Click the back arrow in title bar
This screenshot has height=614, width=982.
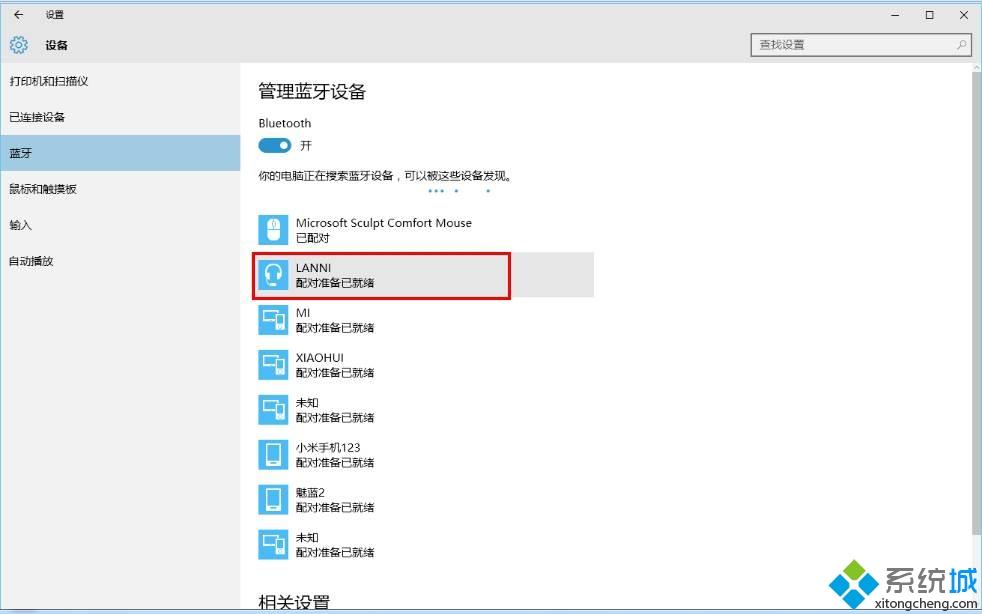click(18, 14)
